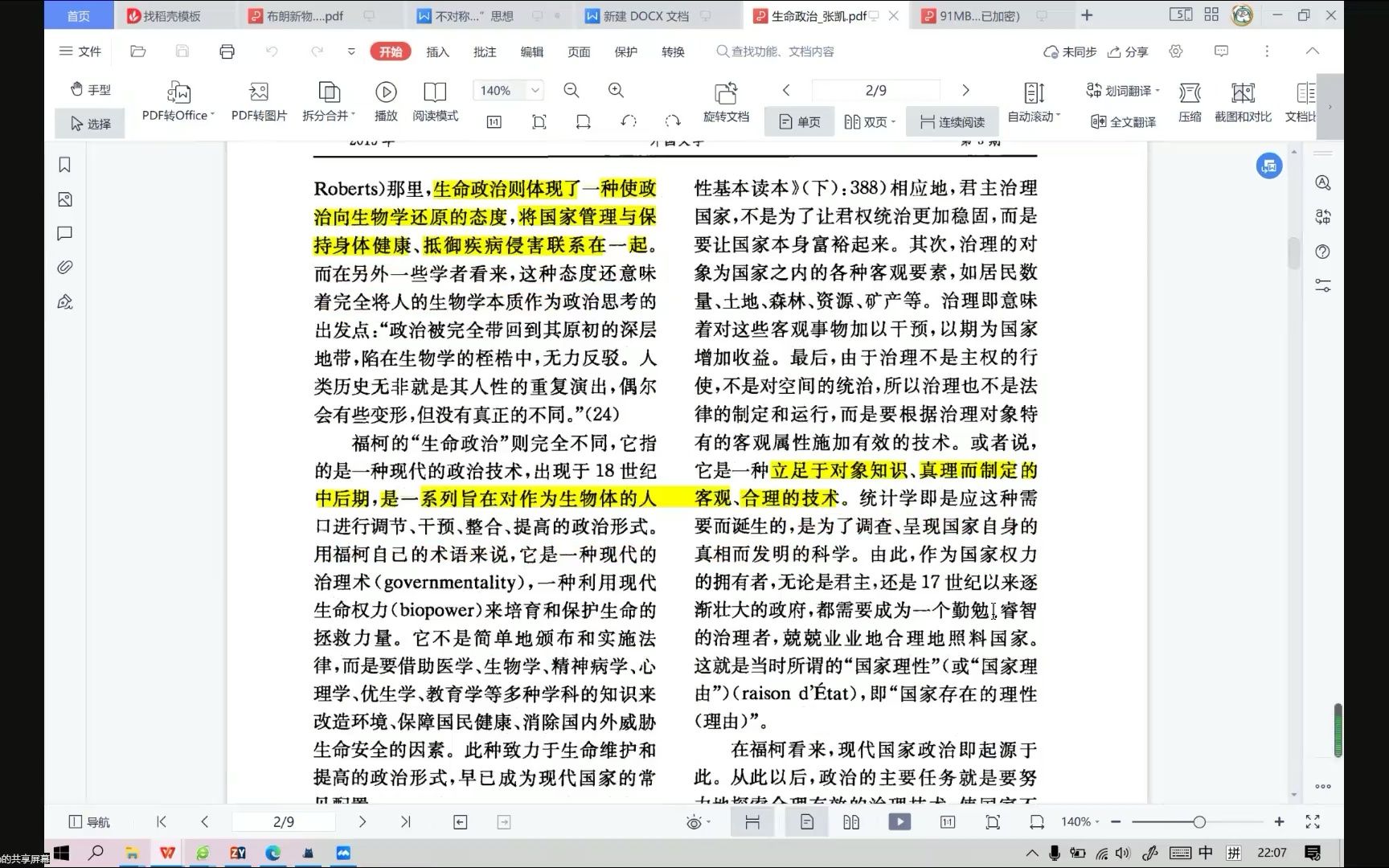Jump to last page in status bar

(405, 821)
